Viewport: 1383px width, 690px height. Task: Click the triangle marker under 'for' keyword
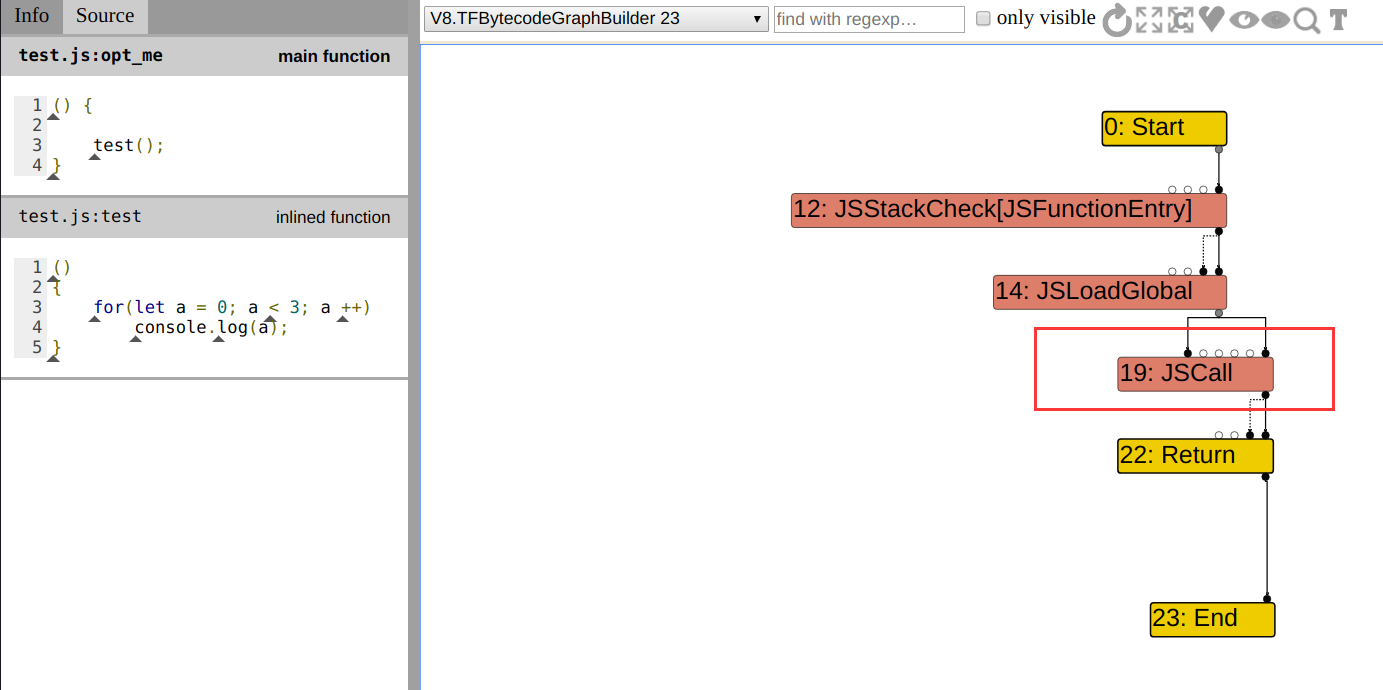(x=95, y=319)
